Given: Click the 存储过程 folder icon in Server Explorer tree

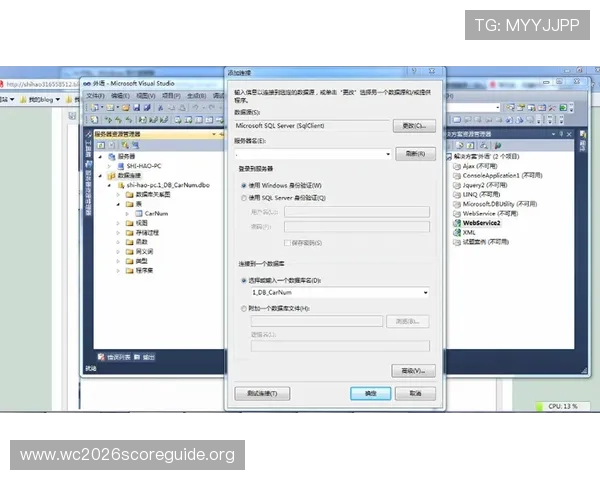Looking at the screenshot, I should click(130, 233).
